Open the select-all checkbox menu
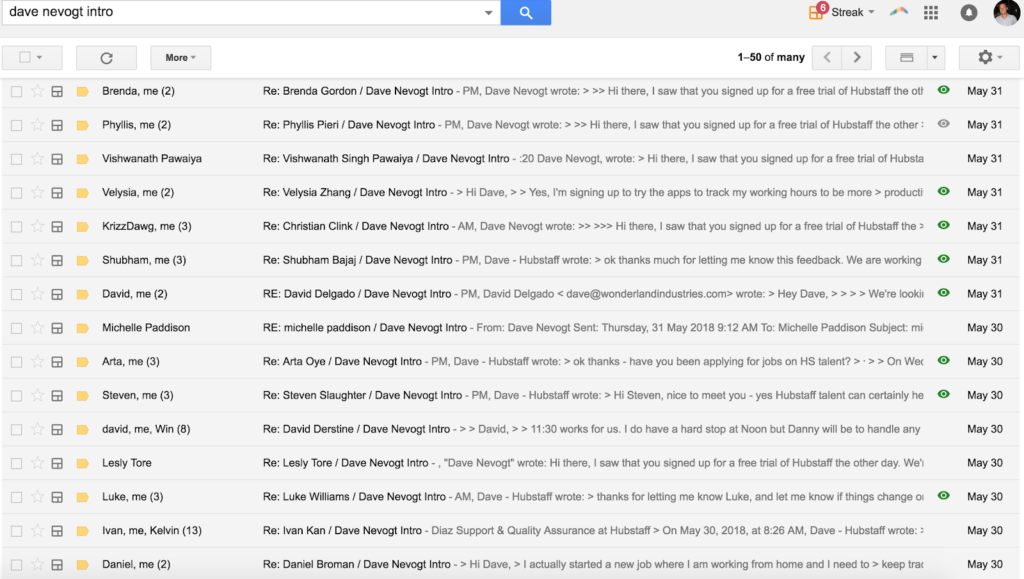 [39, 58]
